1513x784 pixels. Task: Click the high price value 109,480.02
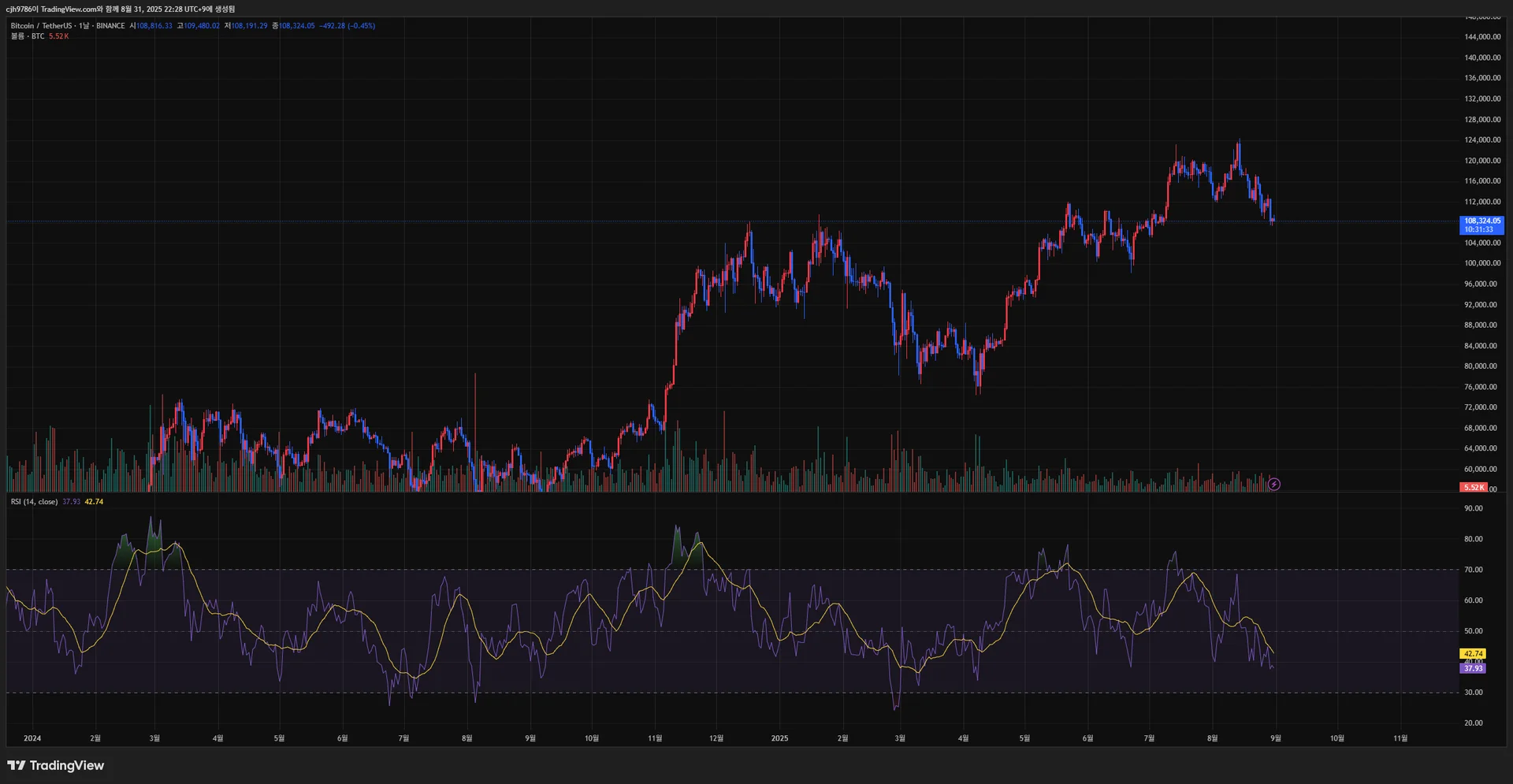pyautogui.click(x=202, y=26)
